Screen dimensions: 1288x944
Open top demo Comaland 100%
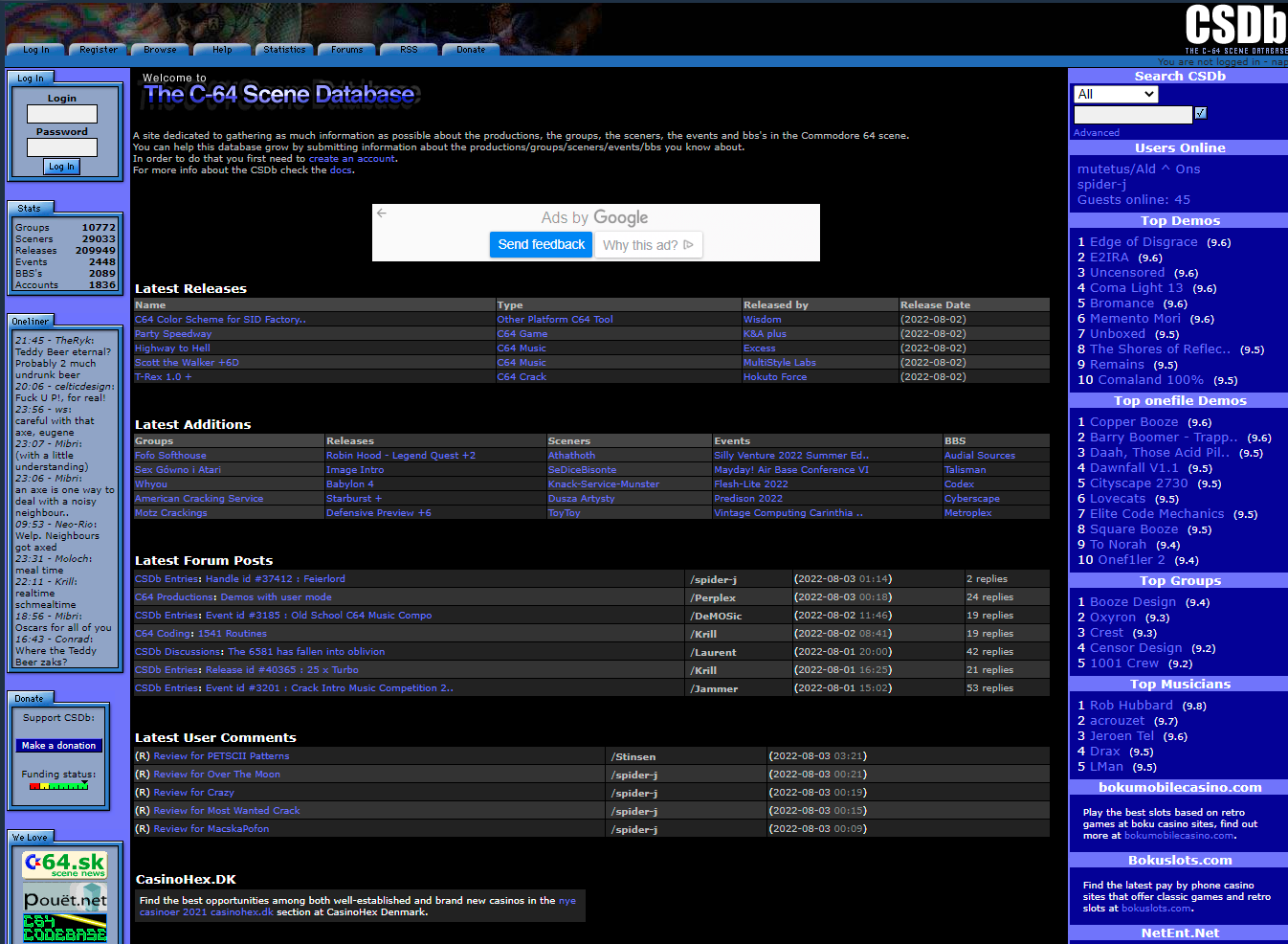tap(1151, 380)
